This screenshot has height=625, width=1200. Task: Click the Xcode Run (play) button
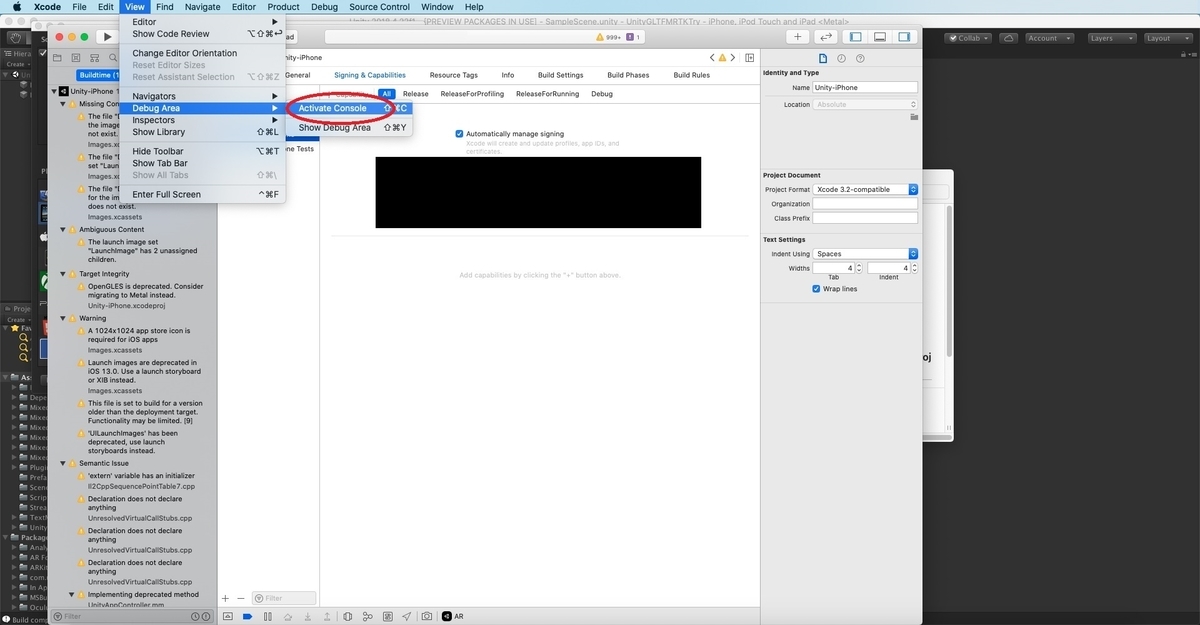tap(108, 37)
